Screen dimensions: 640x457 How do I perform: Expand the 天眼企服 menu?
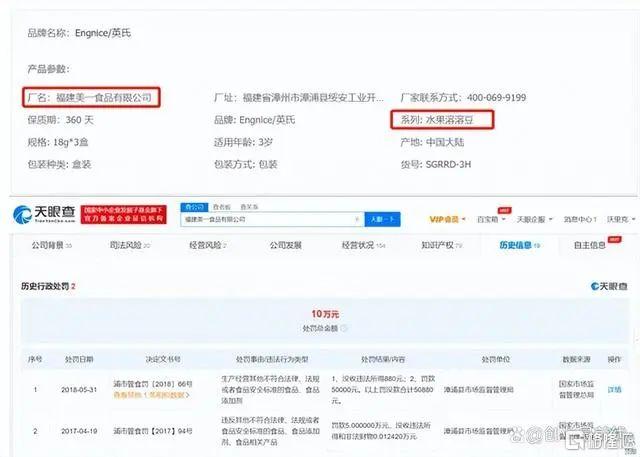(x=534, y=220)
